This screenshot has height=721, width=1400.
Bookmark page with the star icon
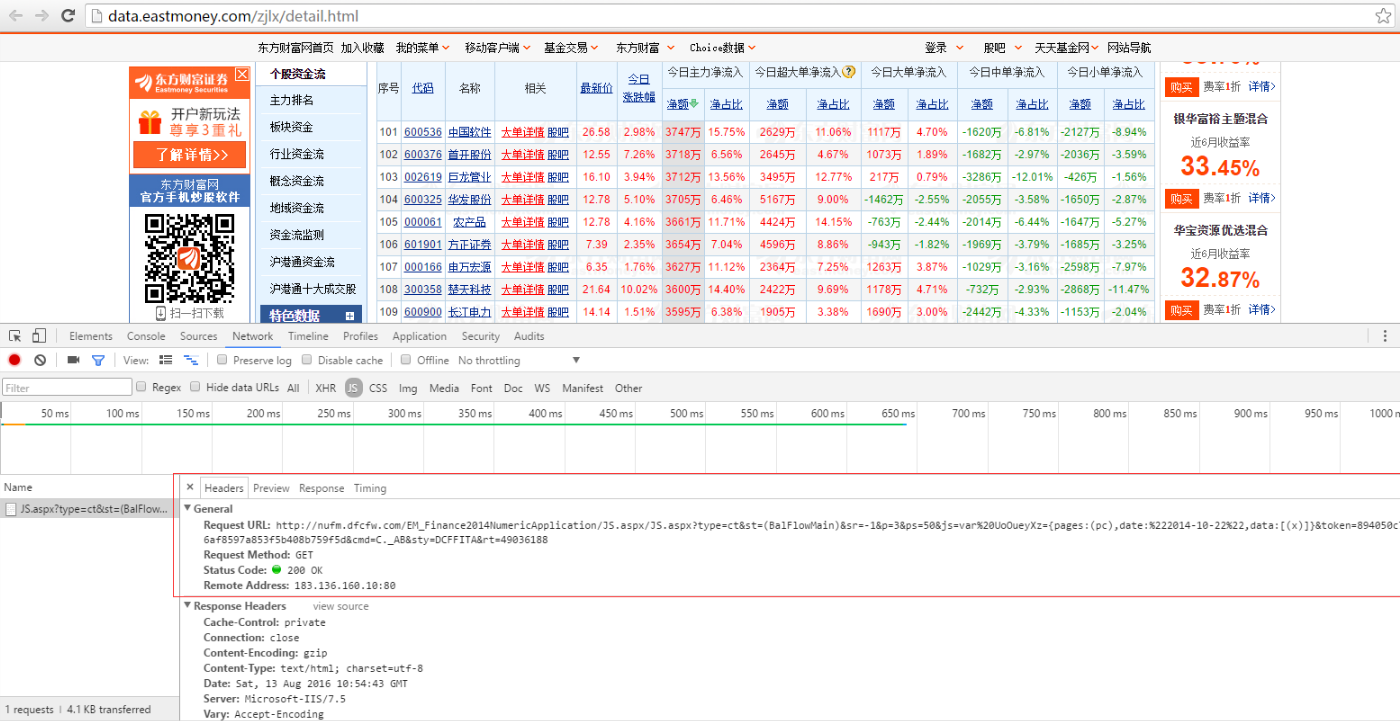(x=1382, y=16)
